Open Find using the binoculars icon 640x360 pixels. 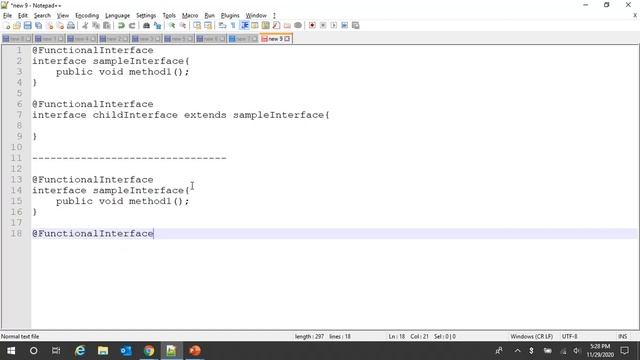[x=146, y=25]
